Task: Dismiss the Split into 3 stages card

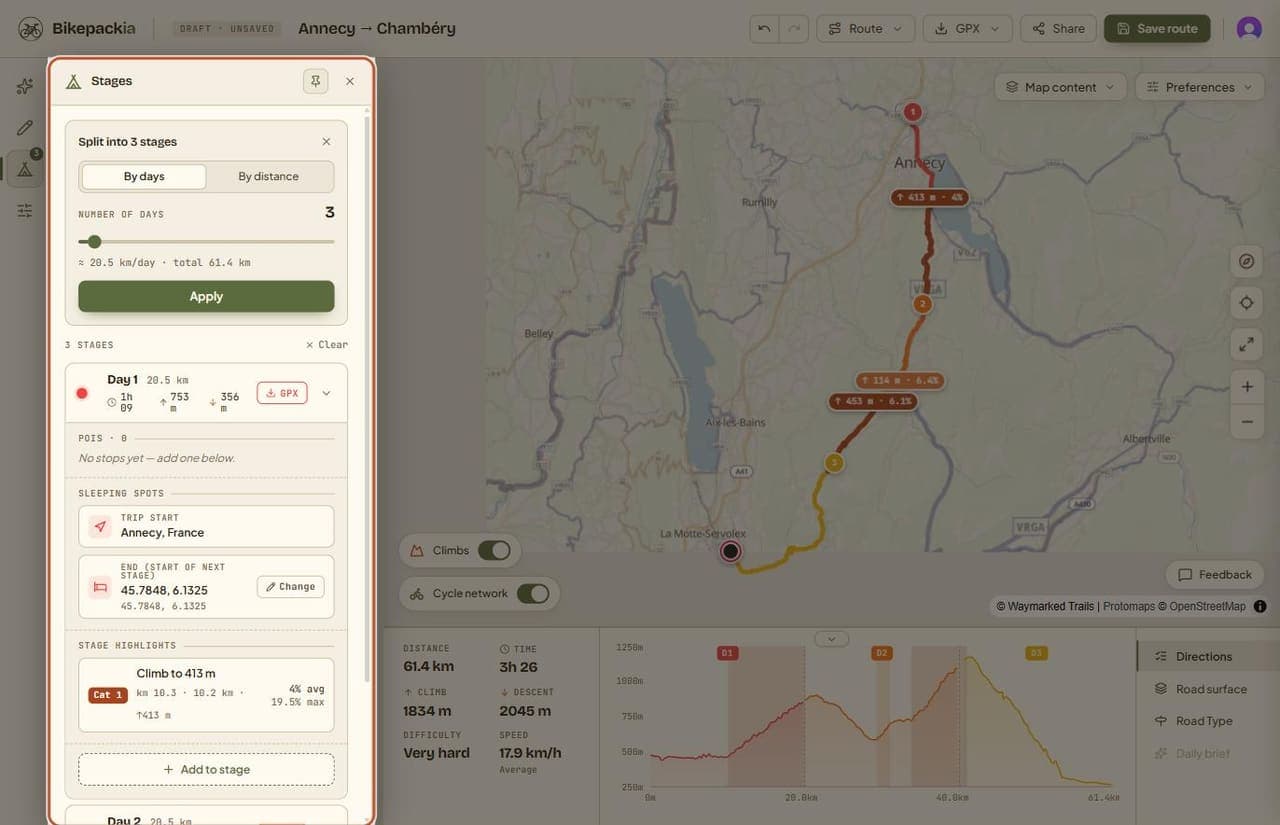Action: (x=326, y=142)
